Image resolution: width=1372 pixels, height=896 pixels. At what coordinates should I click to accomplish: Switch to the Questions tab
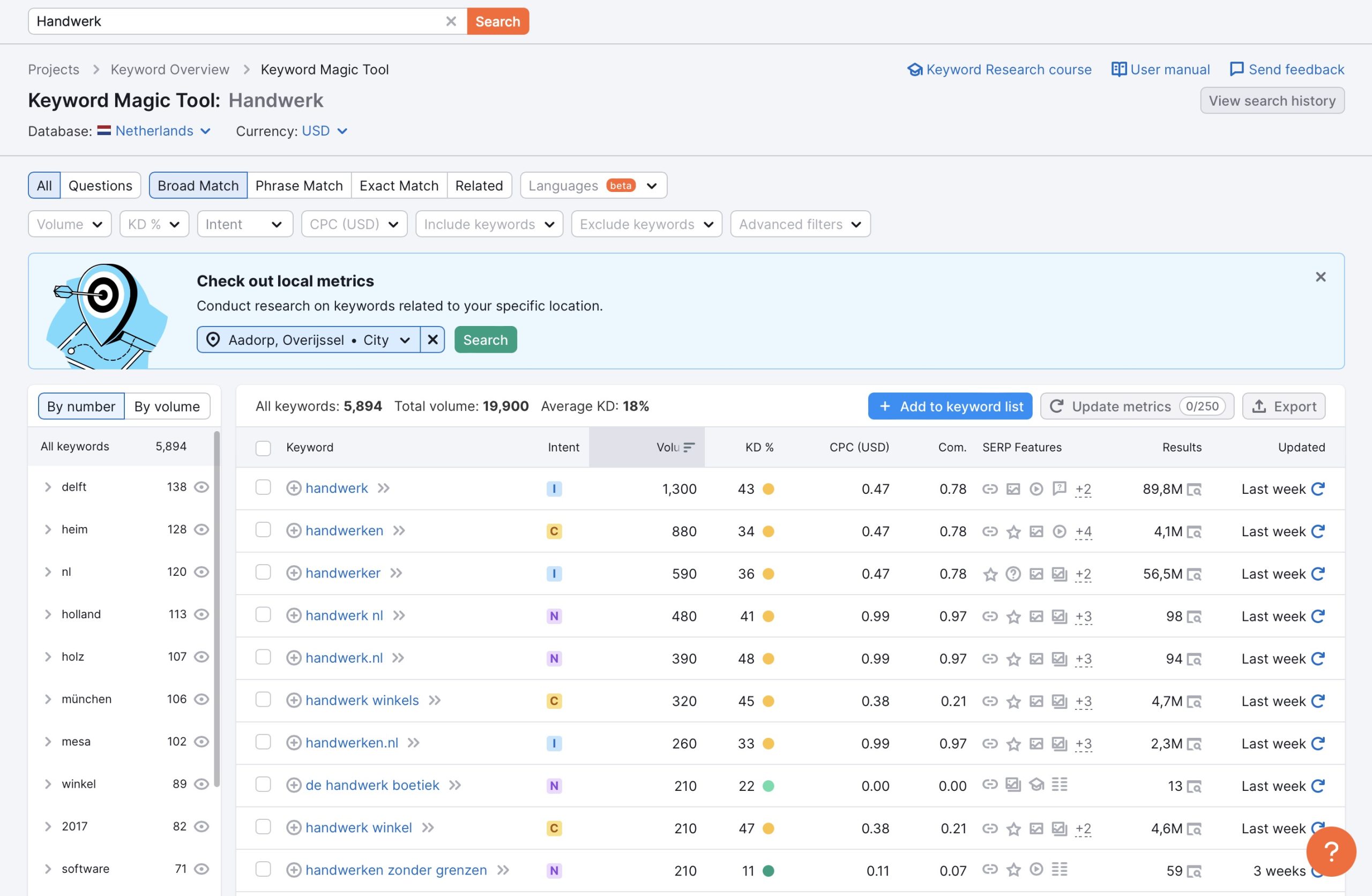[100, 186]
